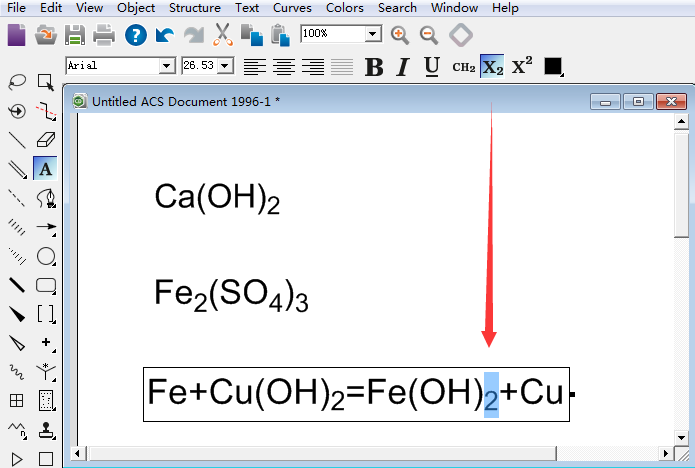Select the Arrow tool in the palette
This screenshot has height=468, width=695.
coord(46,227)
